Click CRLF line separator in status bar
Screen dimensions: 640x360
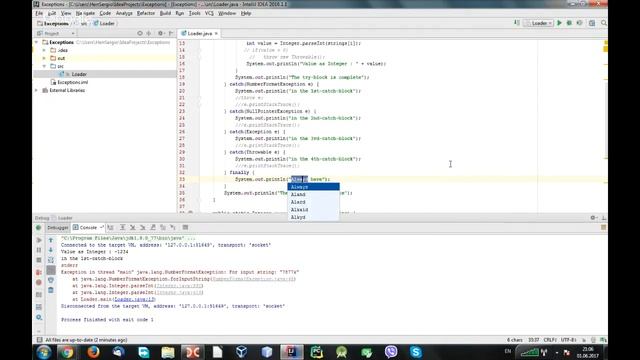tap(549, 340)
